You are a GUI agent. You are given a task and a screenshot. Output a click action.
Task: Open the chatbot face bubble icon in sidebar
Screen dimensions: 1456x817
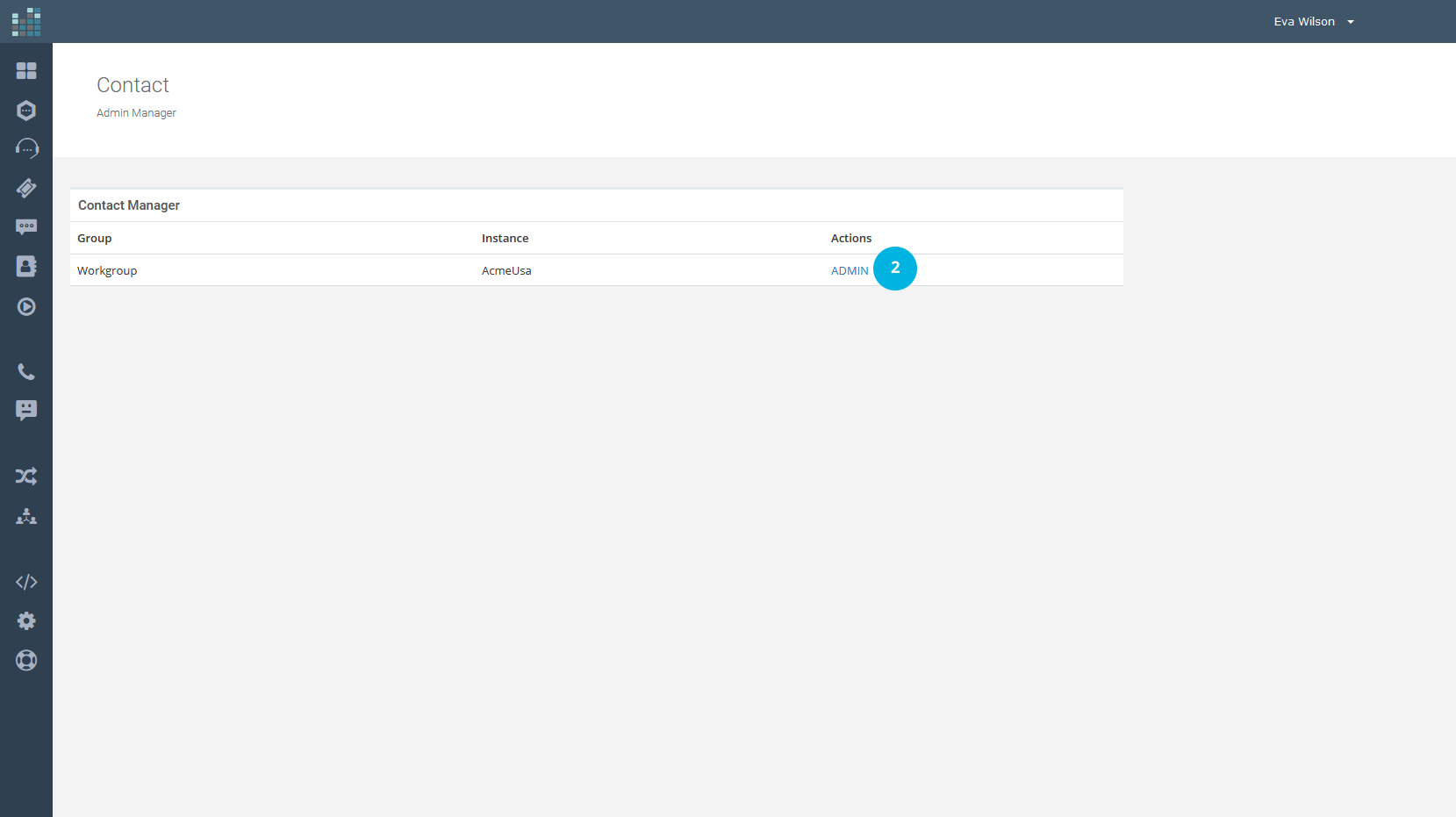click(26, 411)
